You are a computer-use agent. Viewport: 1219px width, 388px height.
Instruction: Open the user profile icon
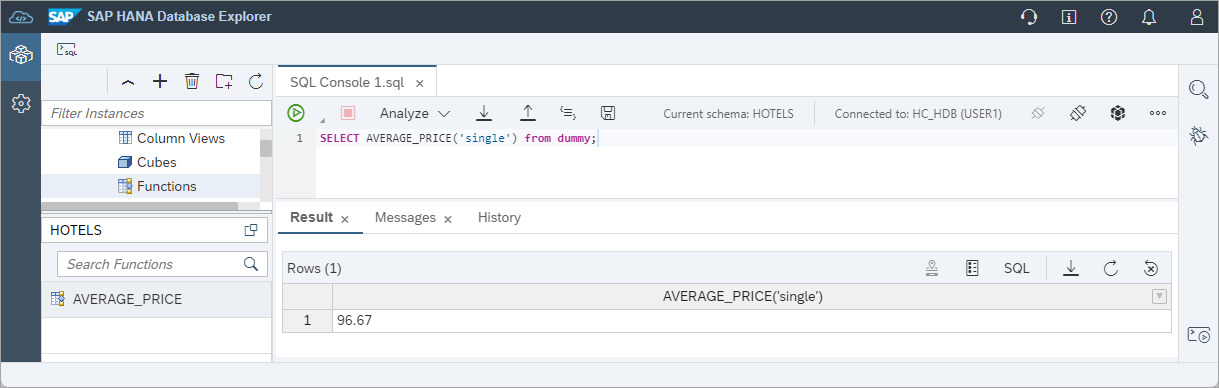coord(1197,17)
